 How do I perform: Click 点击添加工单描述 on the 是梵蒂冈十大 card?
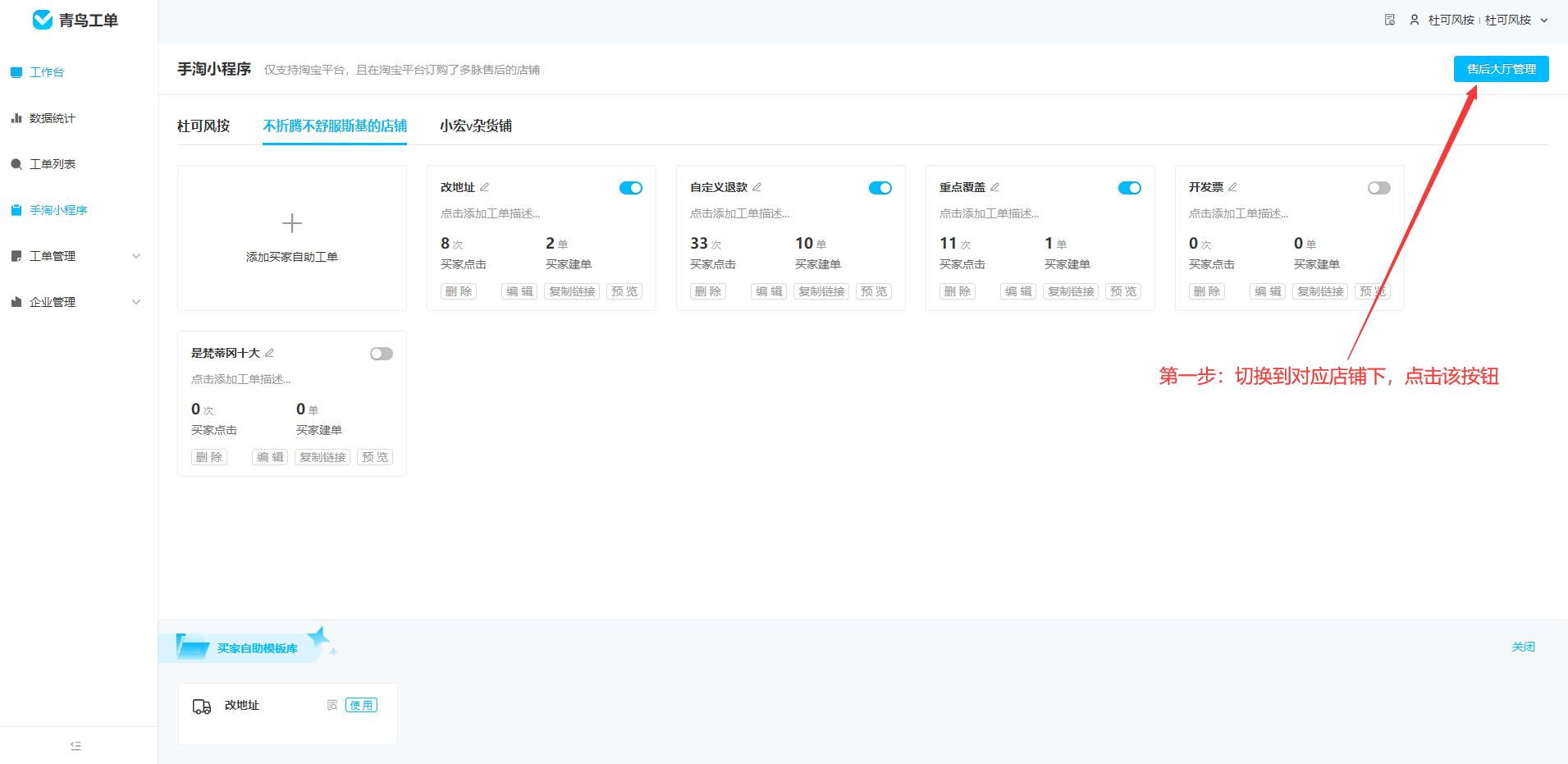click(240, 379)
